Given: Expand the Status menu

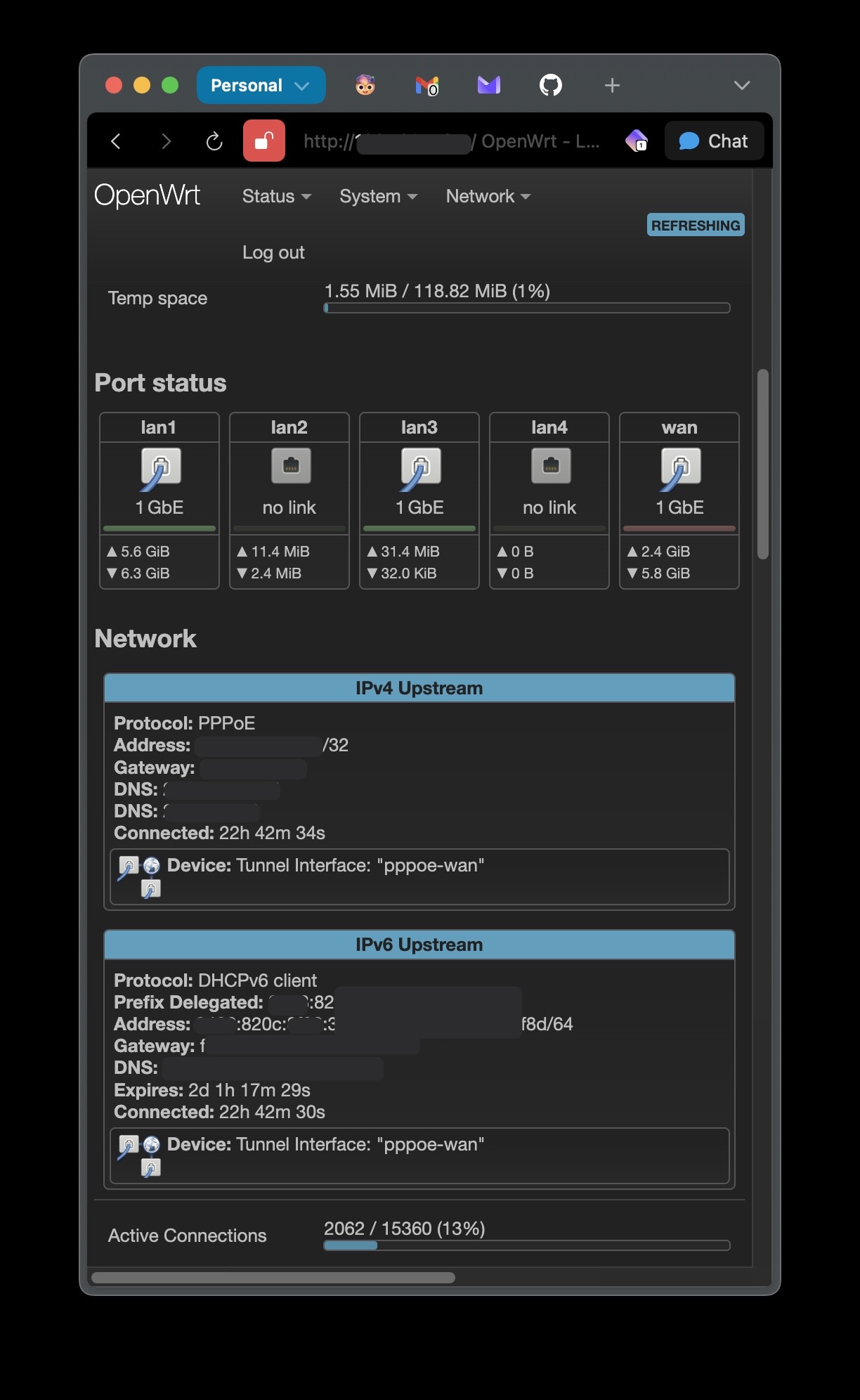Looking at the screenshot, I should (277, 196).
